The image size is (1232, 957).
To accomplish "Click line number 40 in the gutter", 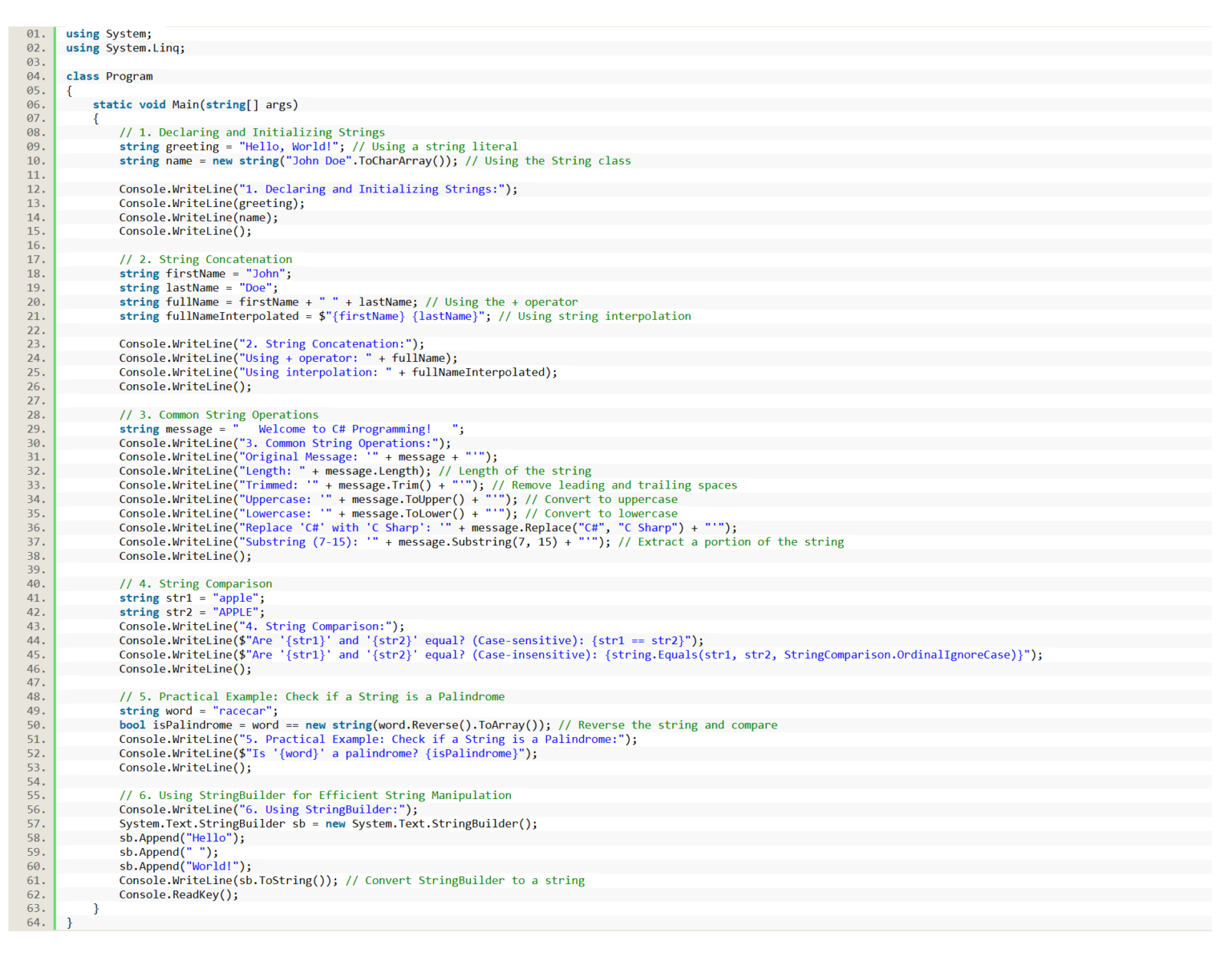I will pyautogui.click(x=35, y=584).
